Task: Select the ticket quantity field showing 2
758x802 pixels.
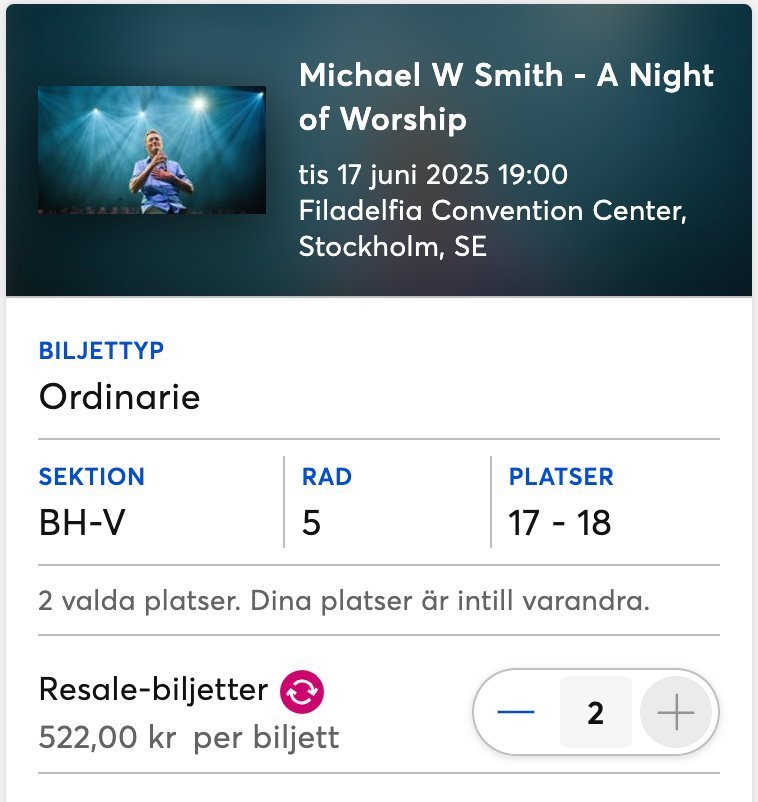Action: pos(596,712)
